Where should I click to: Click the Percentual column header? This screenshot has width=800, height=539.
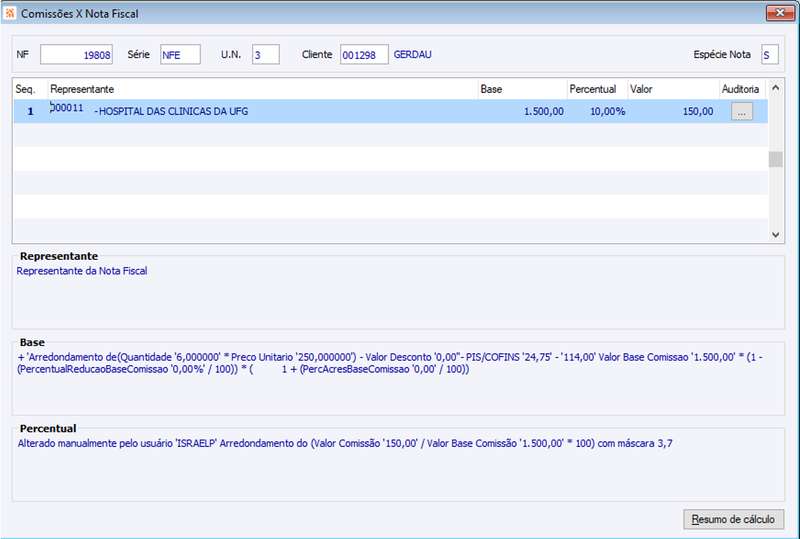[x=597, y=89]
